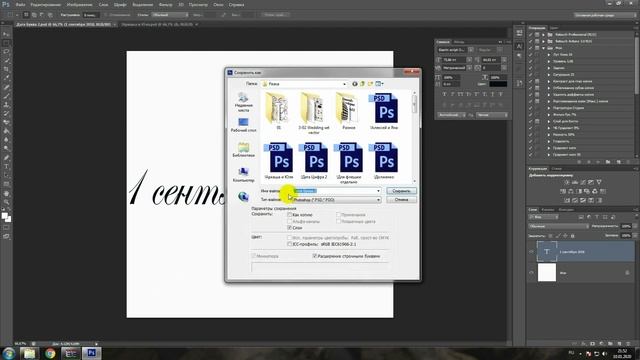Open Chrome from the taskbar
Screen dimensions: 640x360
(50, 353)
